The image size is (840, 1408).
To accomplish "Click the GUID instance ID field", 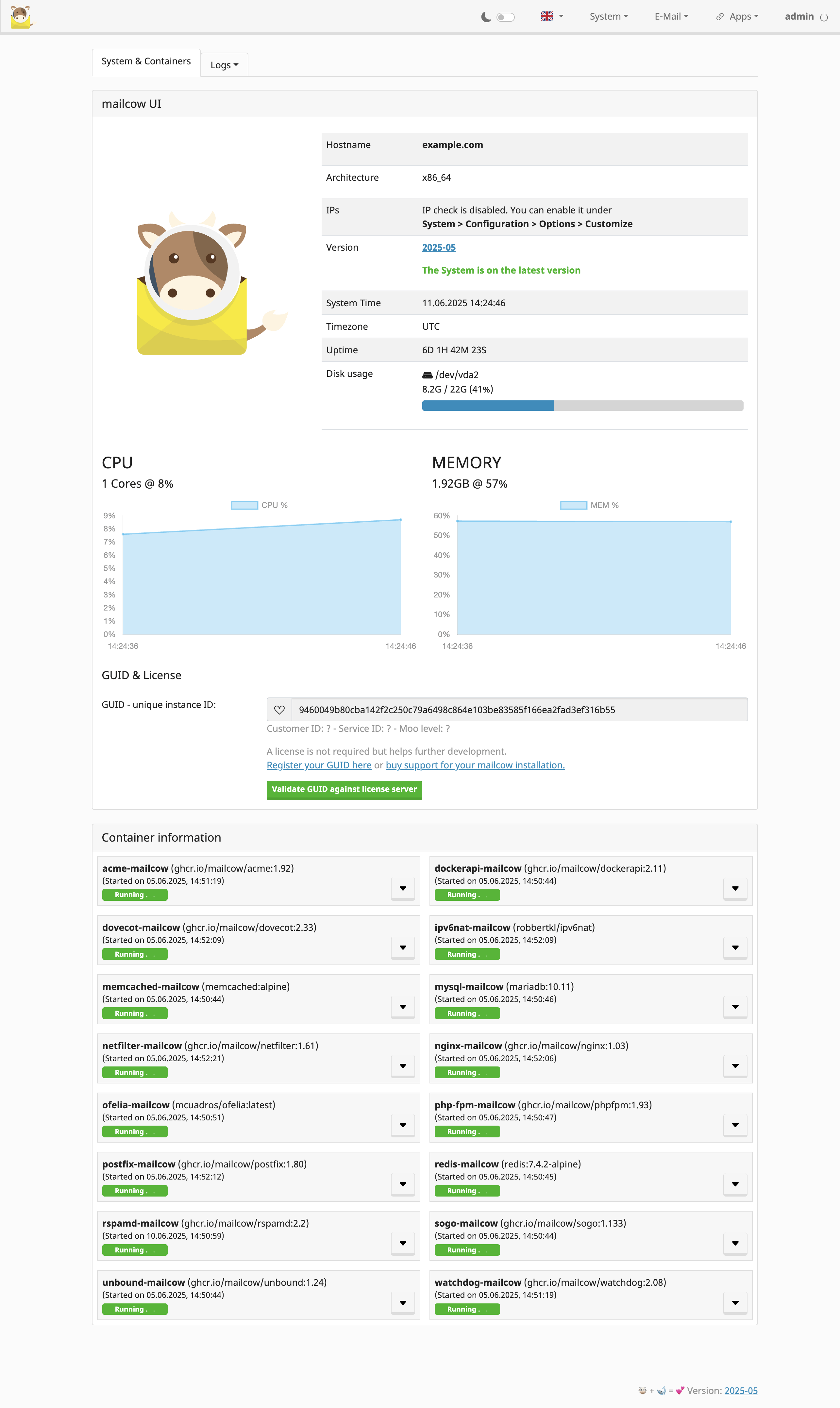I will click(x=519, y=710).
